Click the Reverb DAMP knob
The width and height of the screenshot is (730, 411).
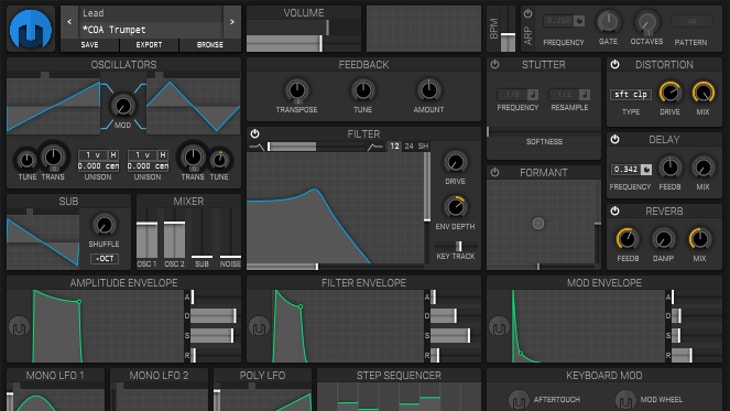click(x=663, y=239)
